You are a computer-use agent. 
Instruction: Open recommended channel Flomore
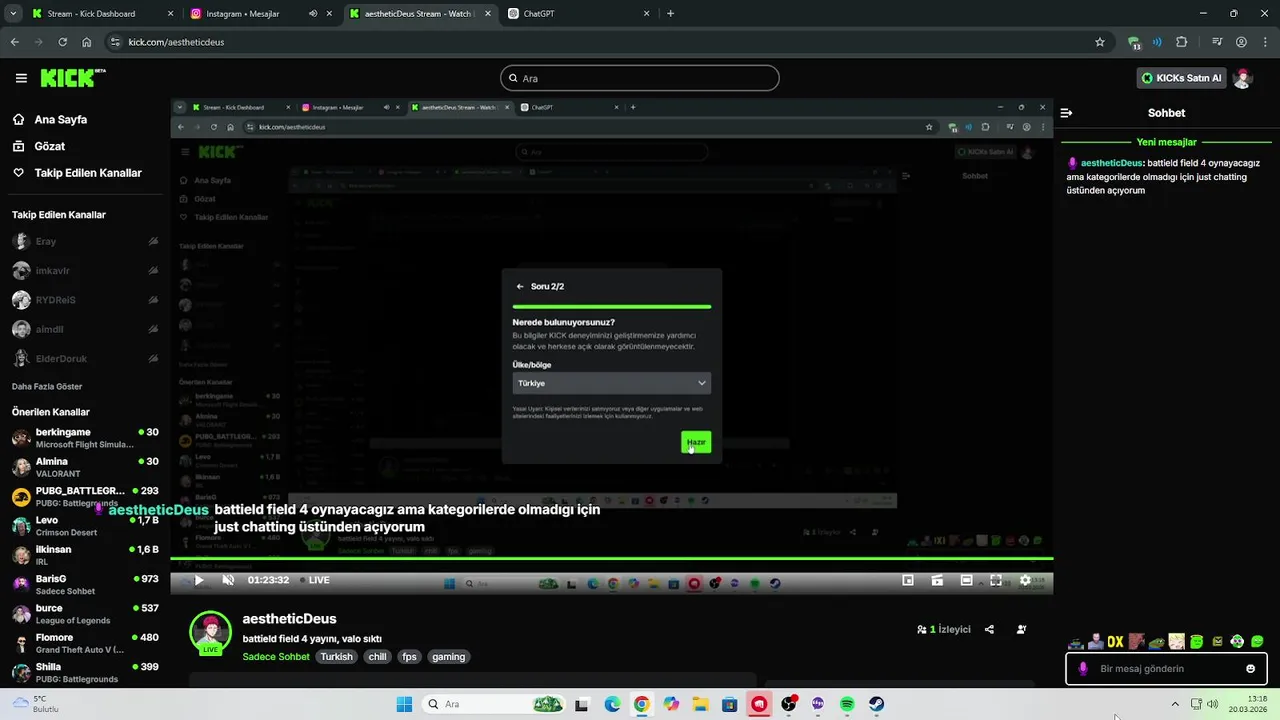click(84, 643)
